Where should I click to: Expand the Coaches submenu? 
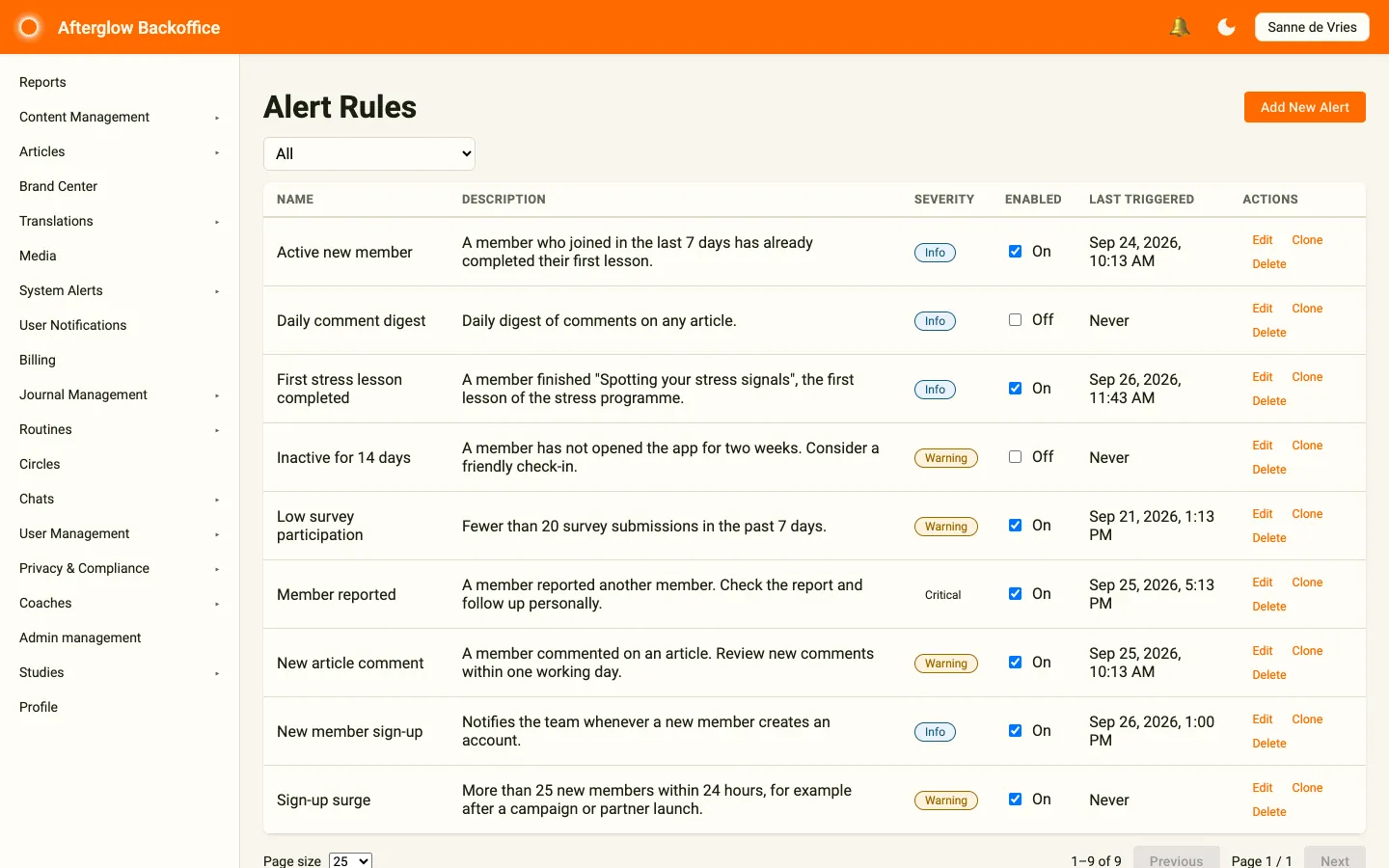pos(120,603)
